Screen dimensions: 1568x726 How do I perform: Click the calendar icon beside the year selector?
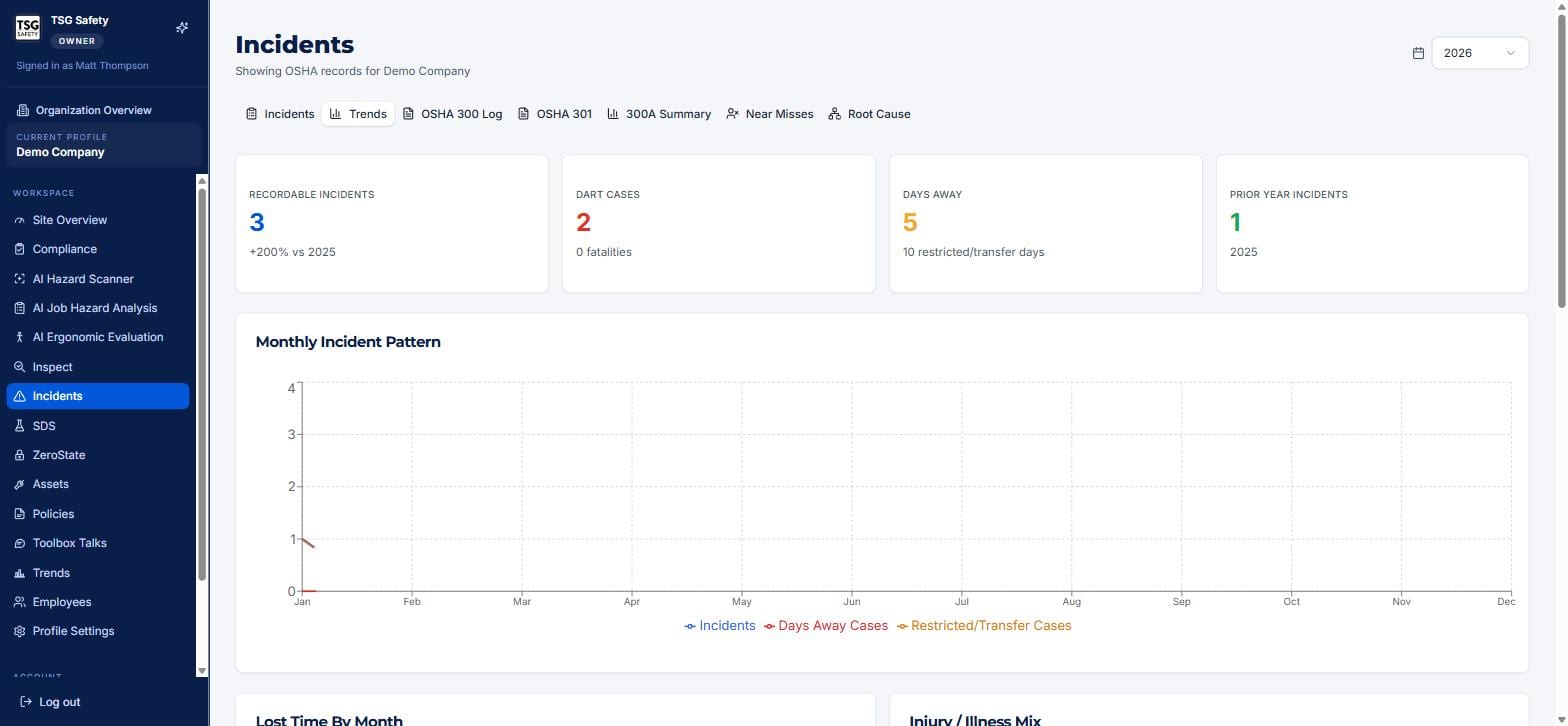point(1418,53)
